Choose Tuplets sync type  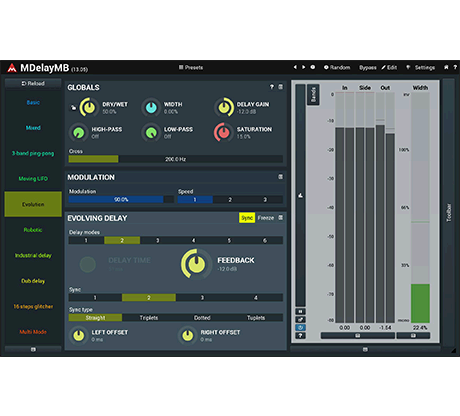[256, 318]
